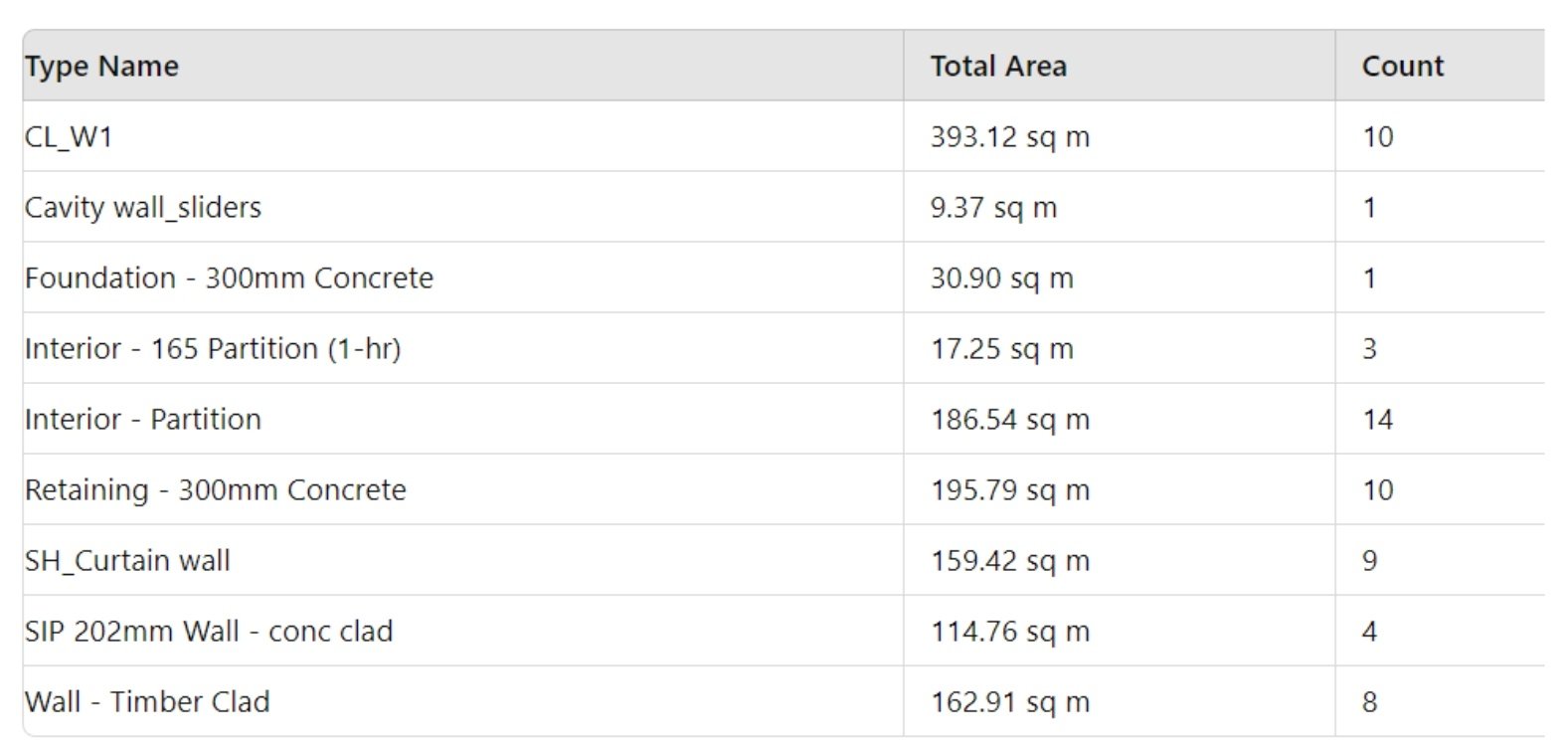Screen dimensions: 1568x750
Task: Select the 186.54 sq m area cell
Action: click(1010, 419)
